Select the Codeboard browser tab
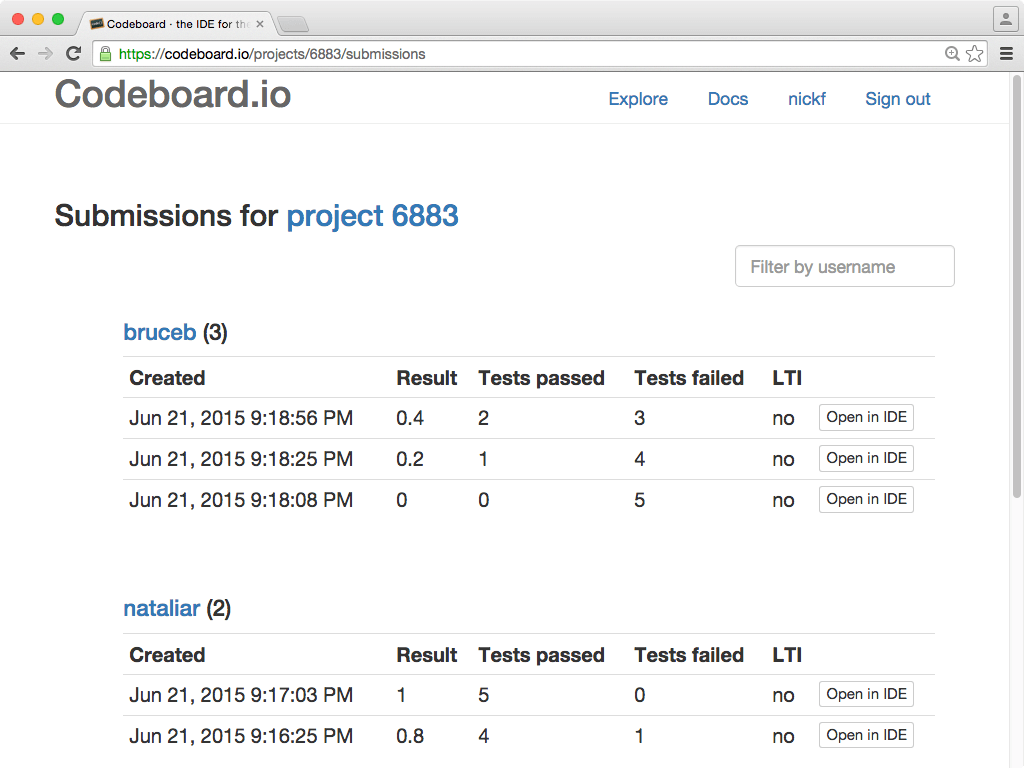 (x=176, y=24)
